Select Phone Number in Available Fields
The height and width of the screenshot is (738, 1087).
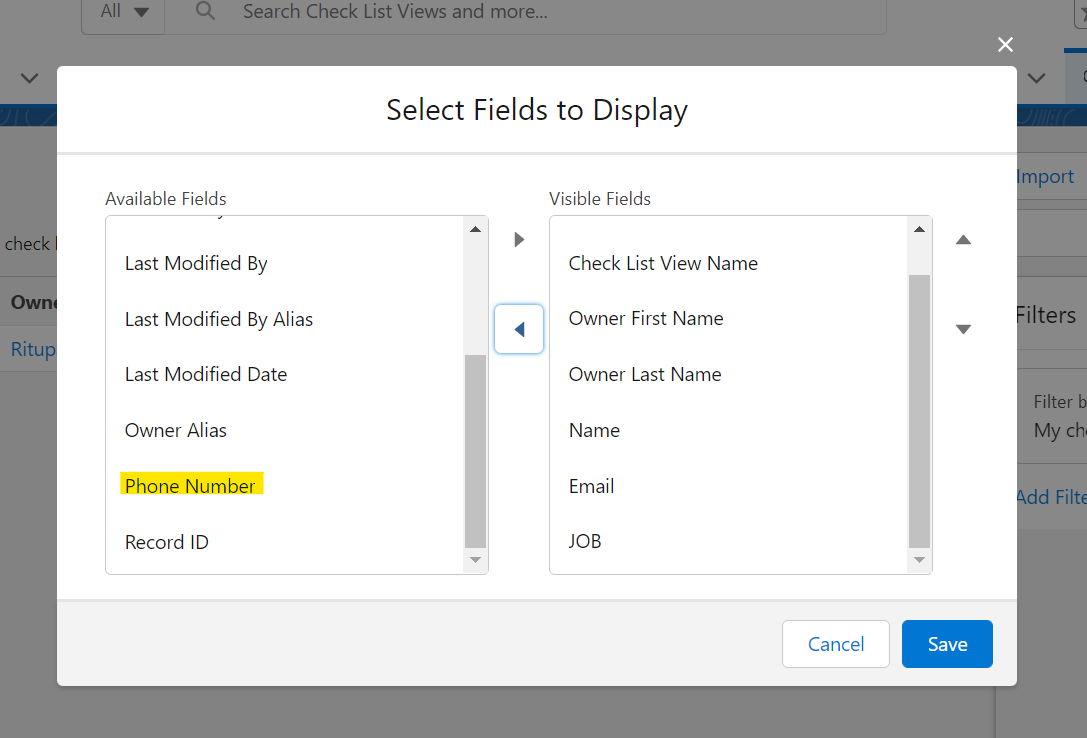tap(190, 486)
